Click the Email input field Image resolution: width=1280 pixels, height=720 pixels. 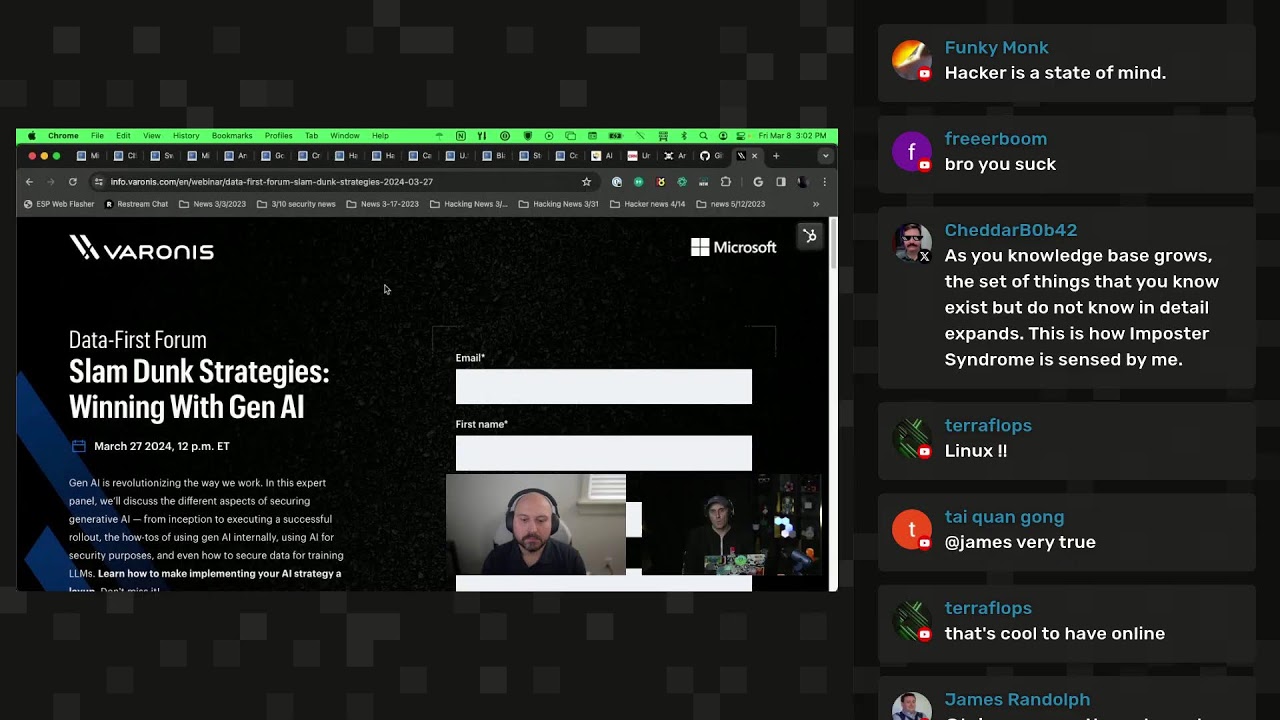[603, 387]
